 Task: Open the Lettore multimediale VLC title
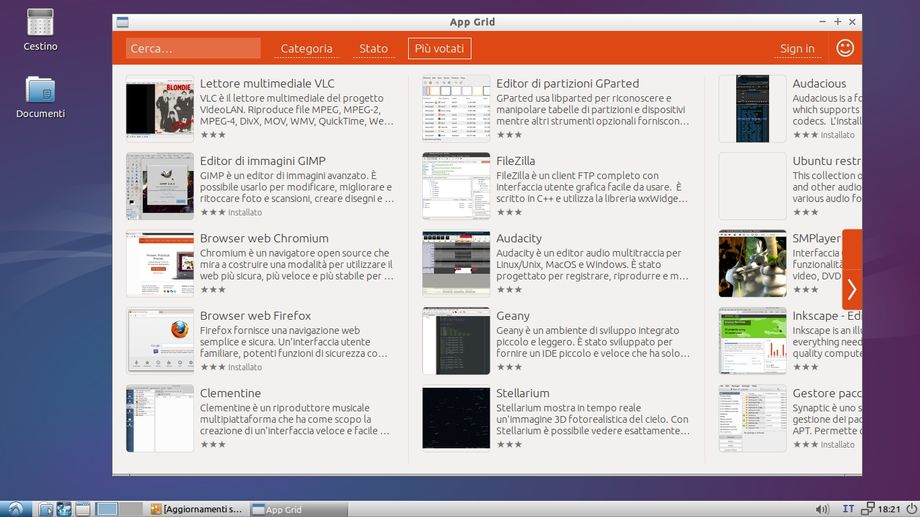point(267,83)
